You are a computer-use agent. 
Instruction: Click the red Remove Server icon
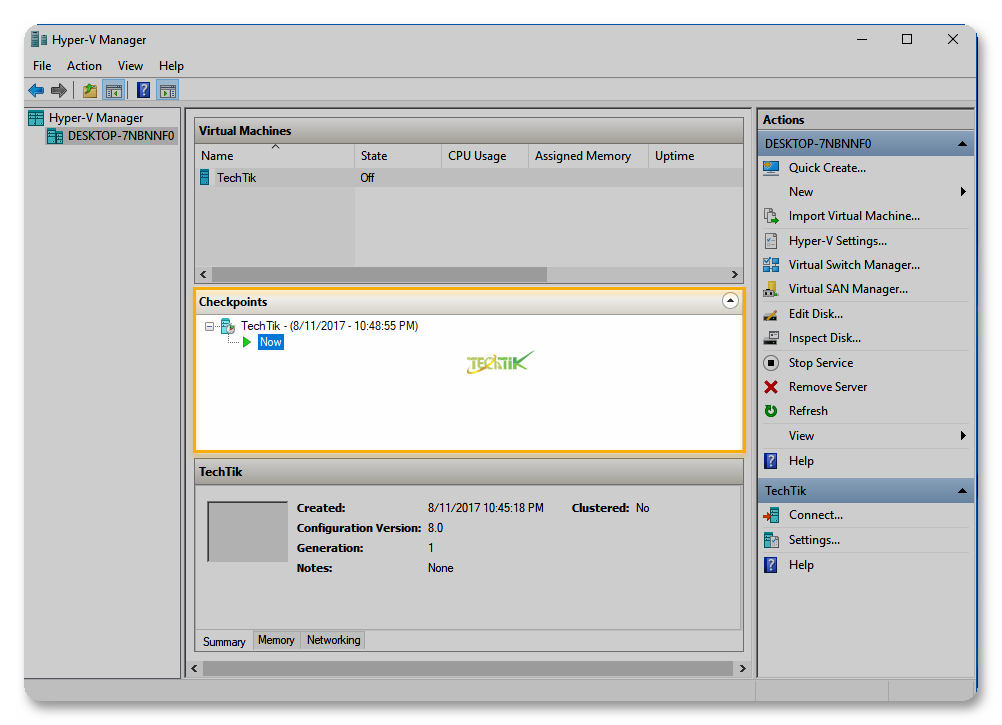point(771,387)
